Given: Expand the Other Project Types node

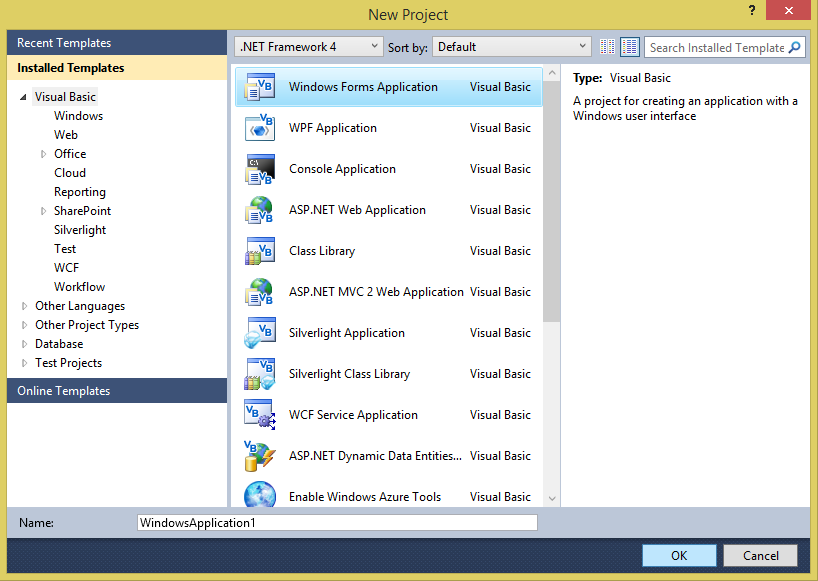Looking at the screenshot, I should [x=24, y=325].
